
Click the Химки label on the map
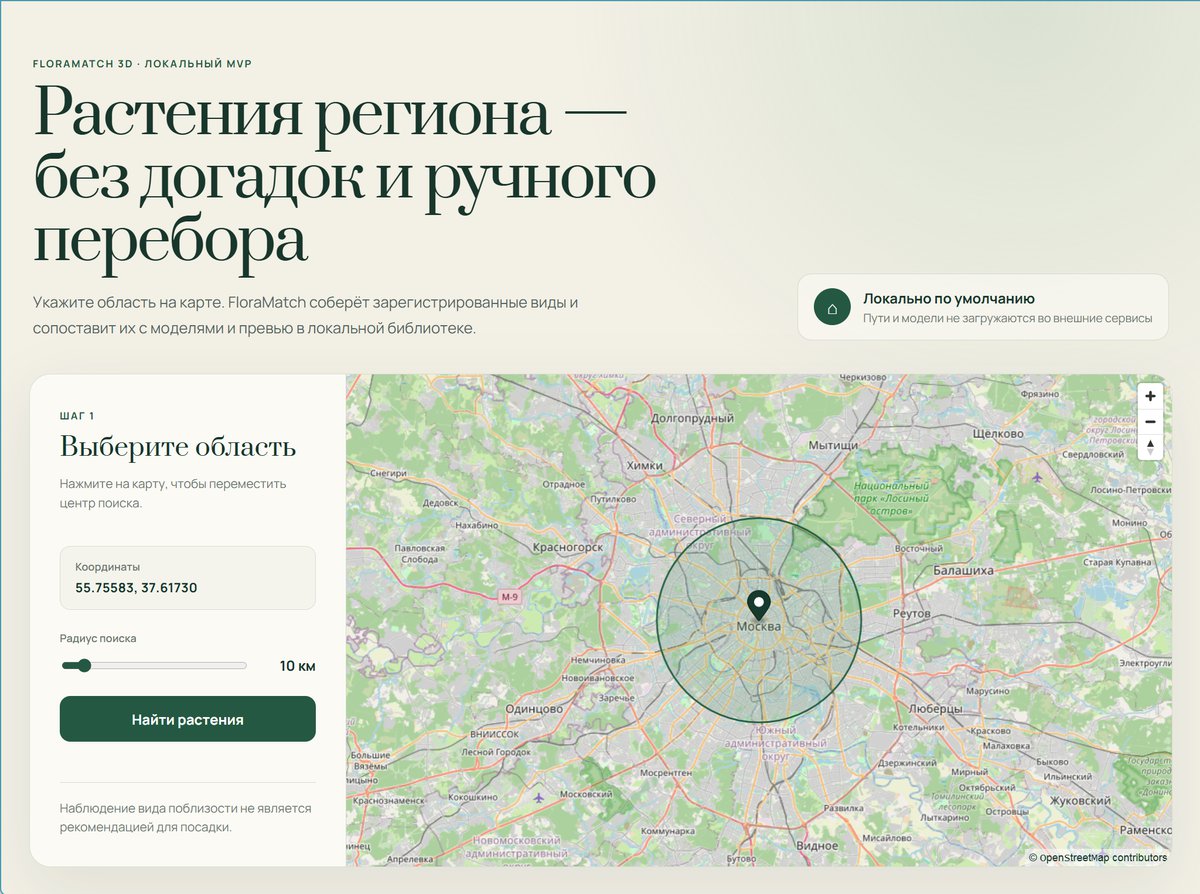644,465
